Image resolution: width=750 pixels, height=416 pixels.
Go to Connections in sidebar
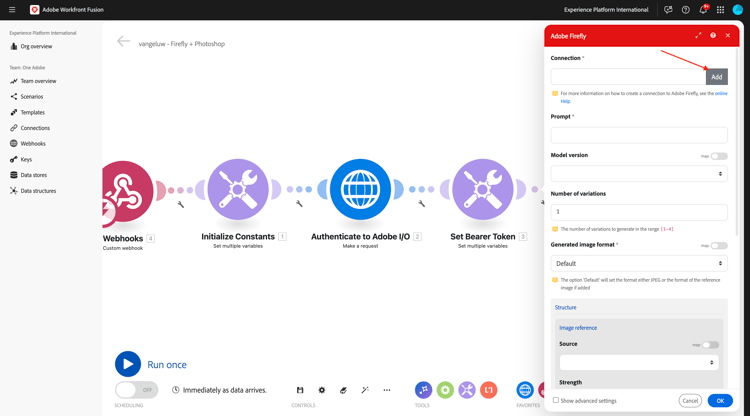pyautogui.click(x=35, y=128)
